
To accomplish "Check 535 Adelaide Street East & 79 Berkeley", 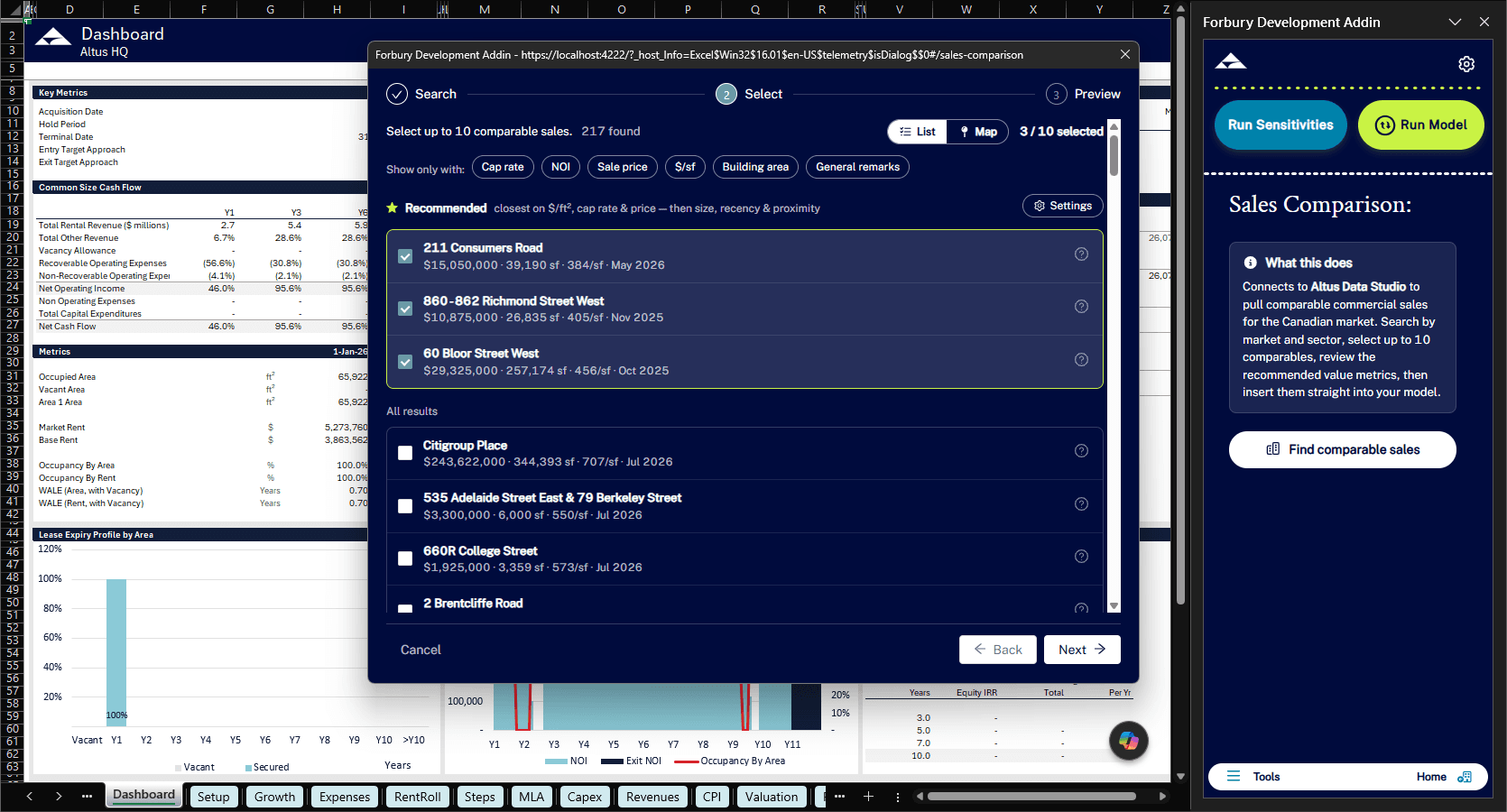I will coord(405,506).
